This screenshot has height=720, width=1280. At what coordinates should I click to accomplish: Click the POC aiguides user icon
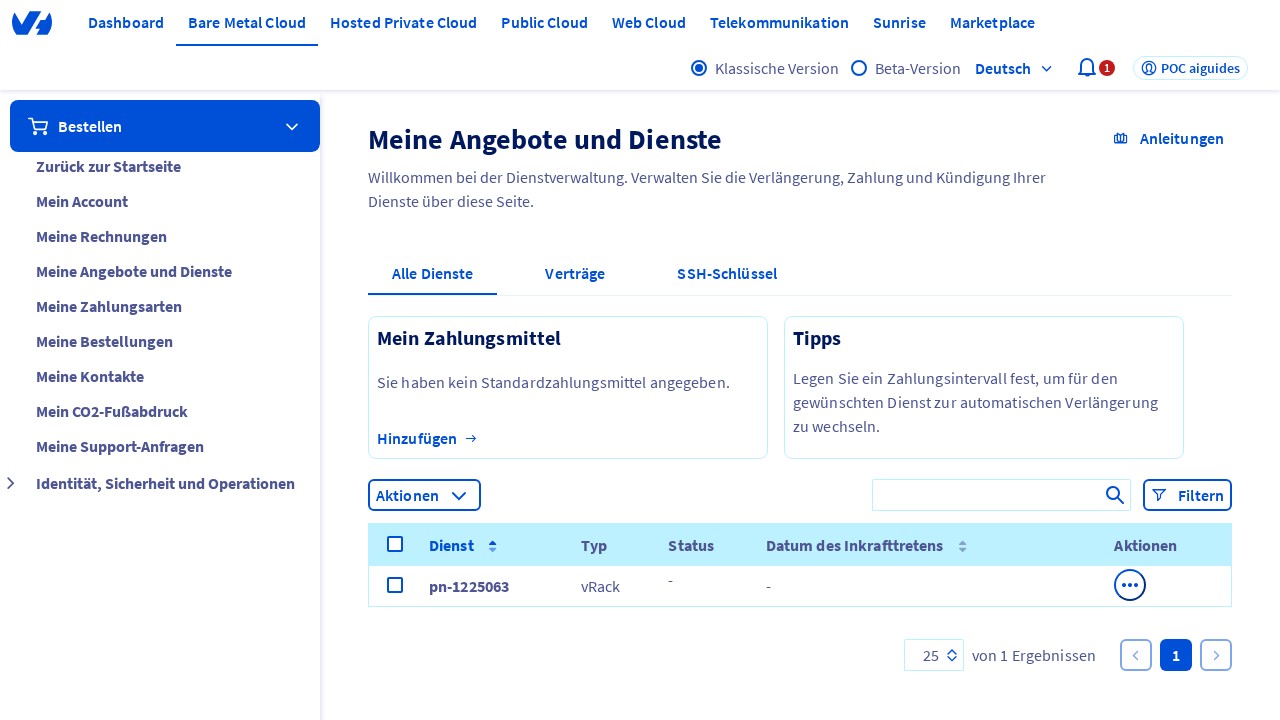click(x=1149, y=68)
